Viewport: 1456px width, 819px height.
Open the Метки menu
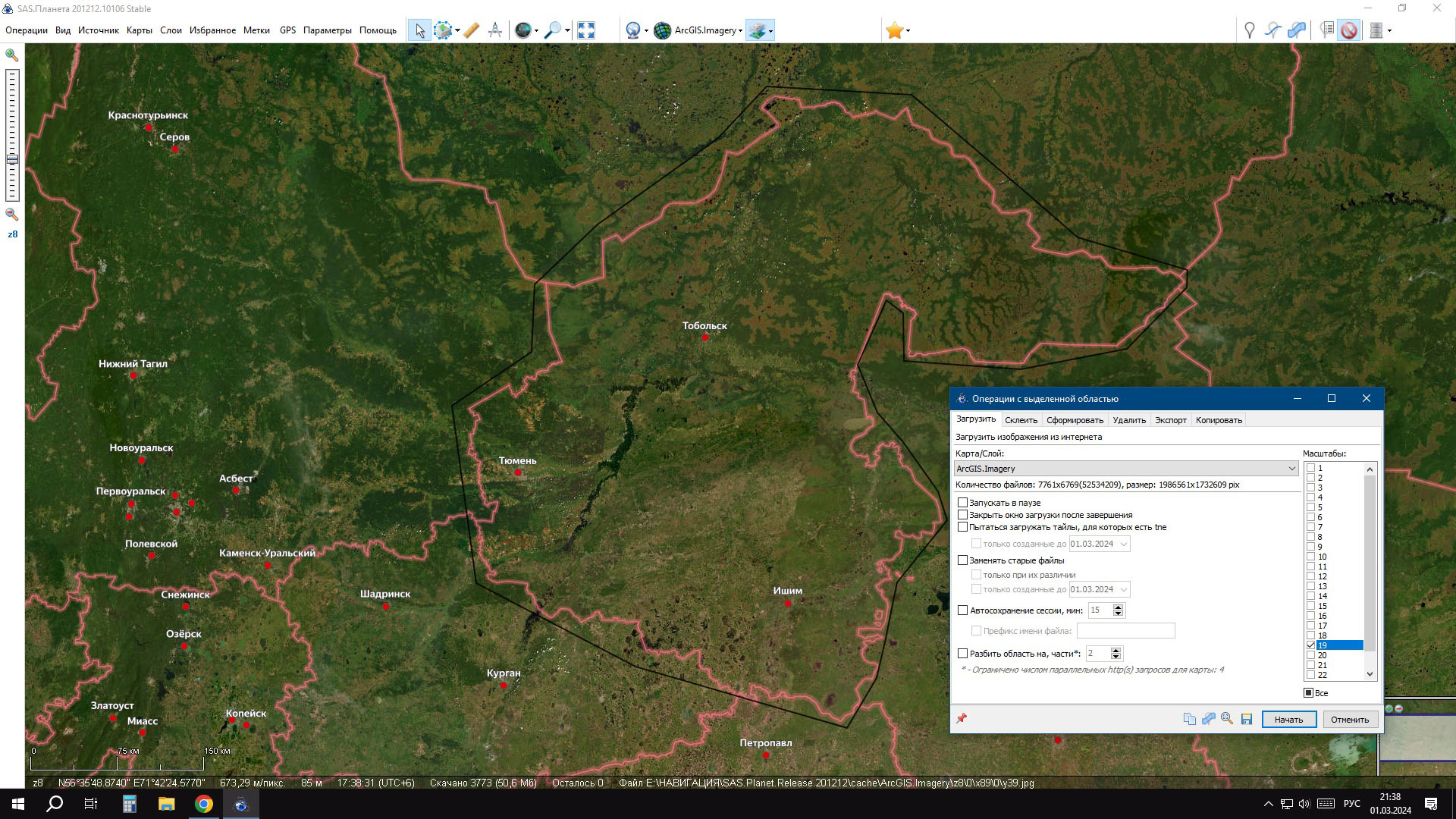point(256,30)
